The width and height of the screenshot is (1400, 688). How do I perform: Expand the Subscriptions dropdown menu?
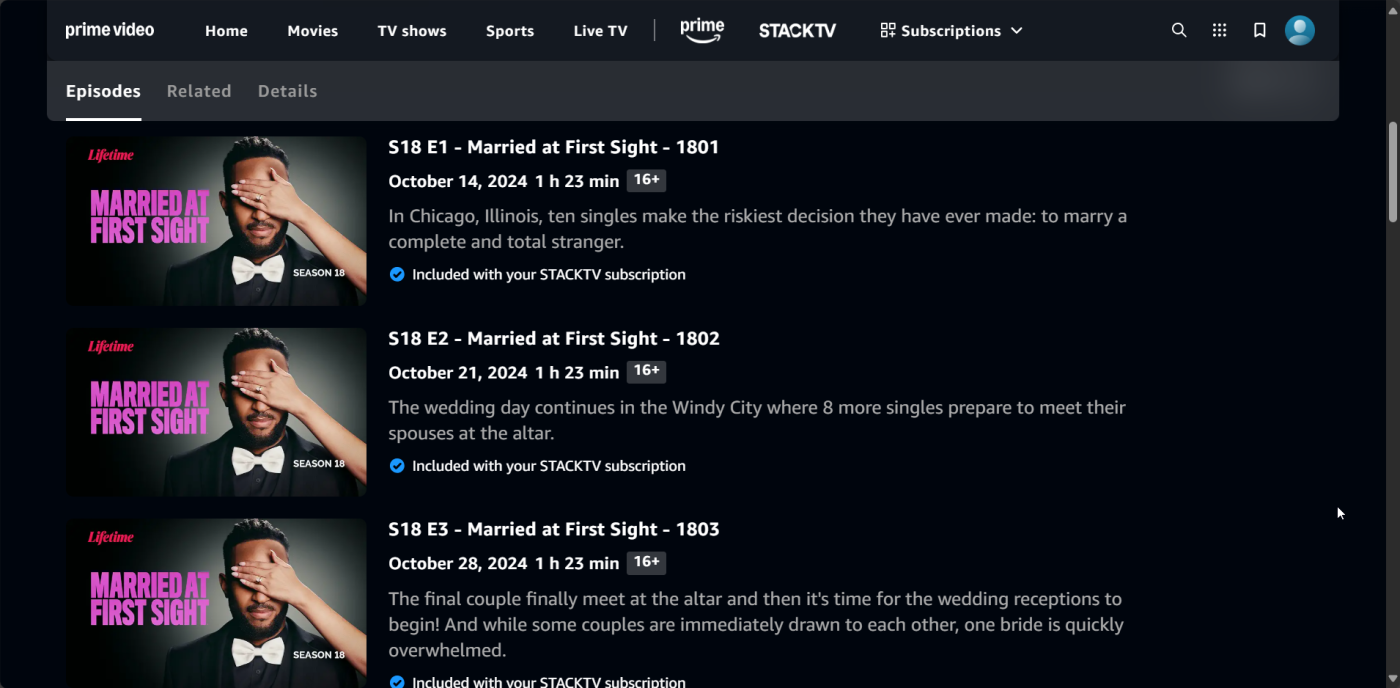tap(951, 30)
